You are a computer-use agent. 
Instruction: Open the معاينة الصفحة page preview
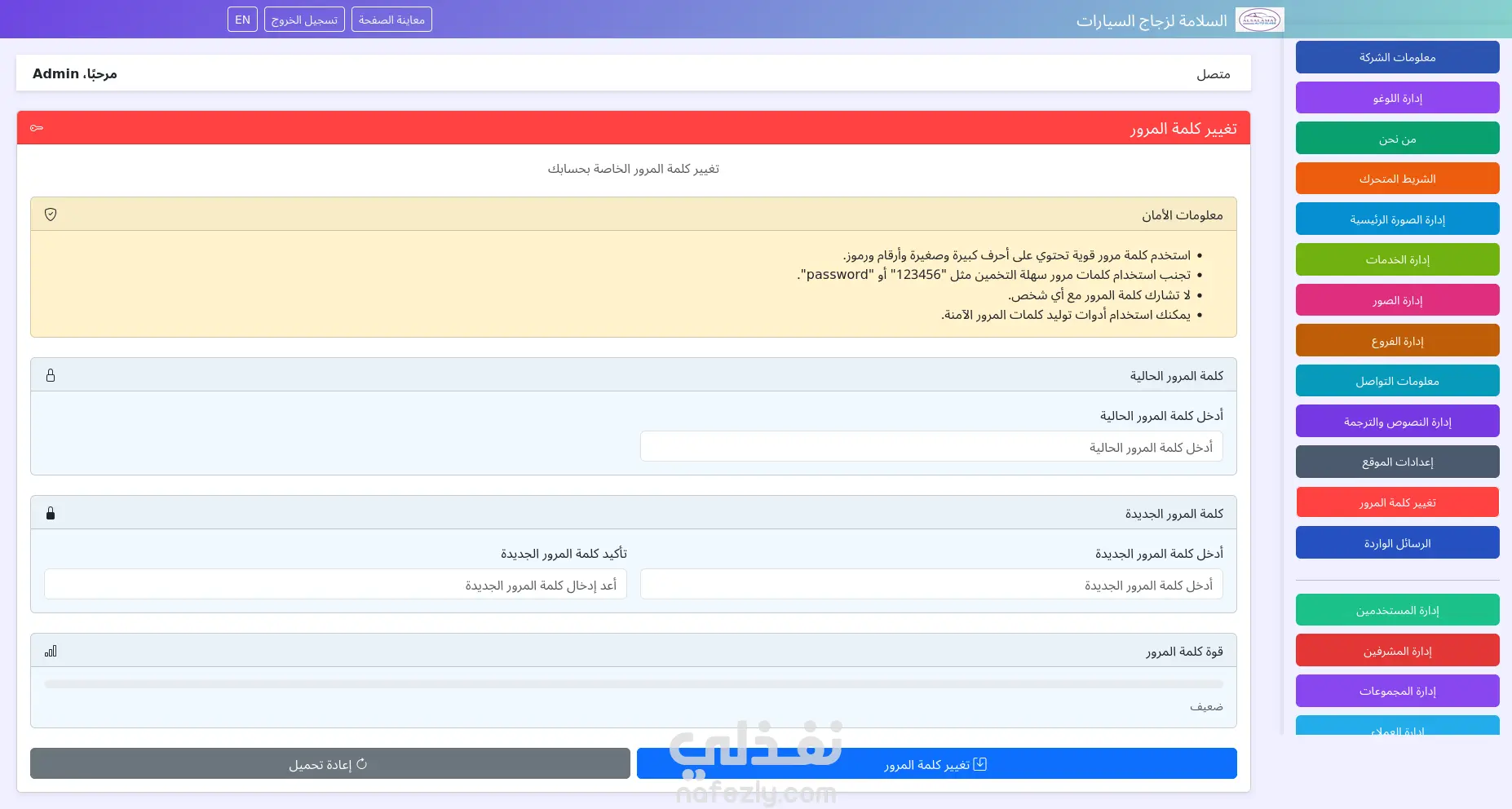tap(391, 20)
